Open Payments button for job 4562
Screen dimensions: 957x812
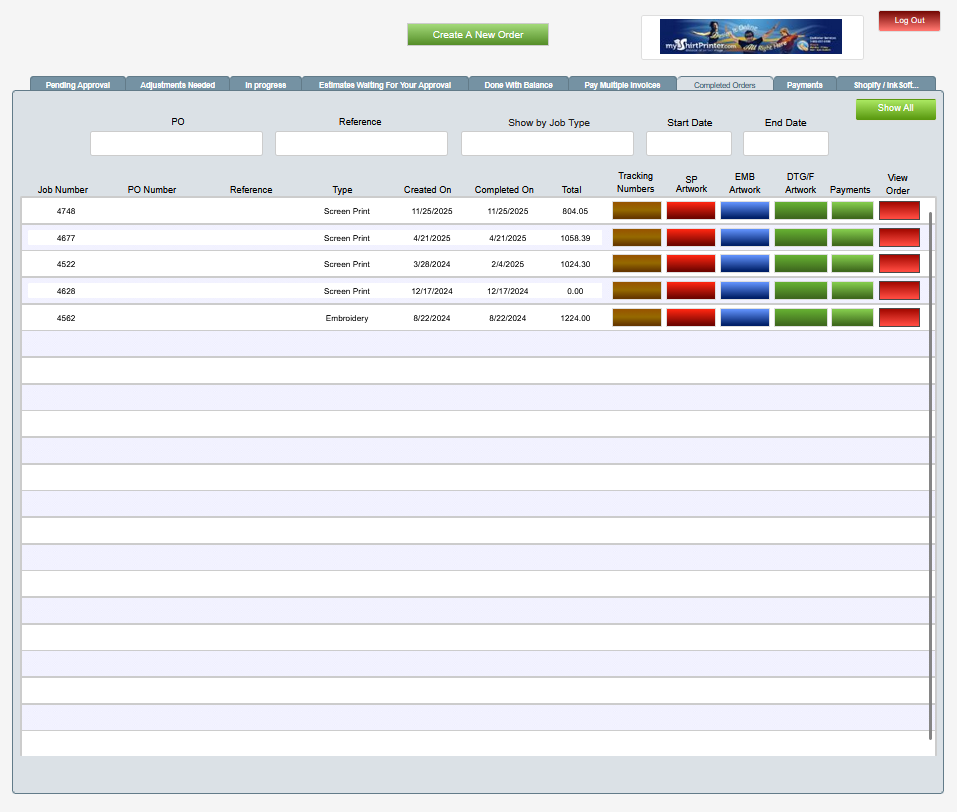click(852, 317)
